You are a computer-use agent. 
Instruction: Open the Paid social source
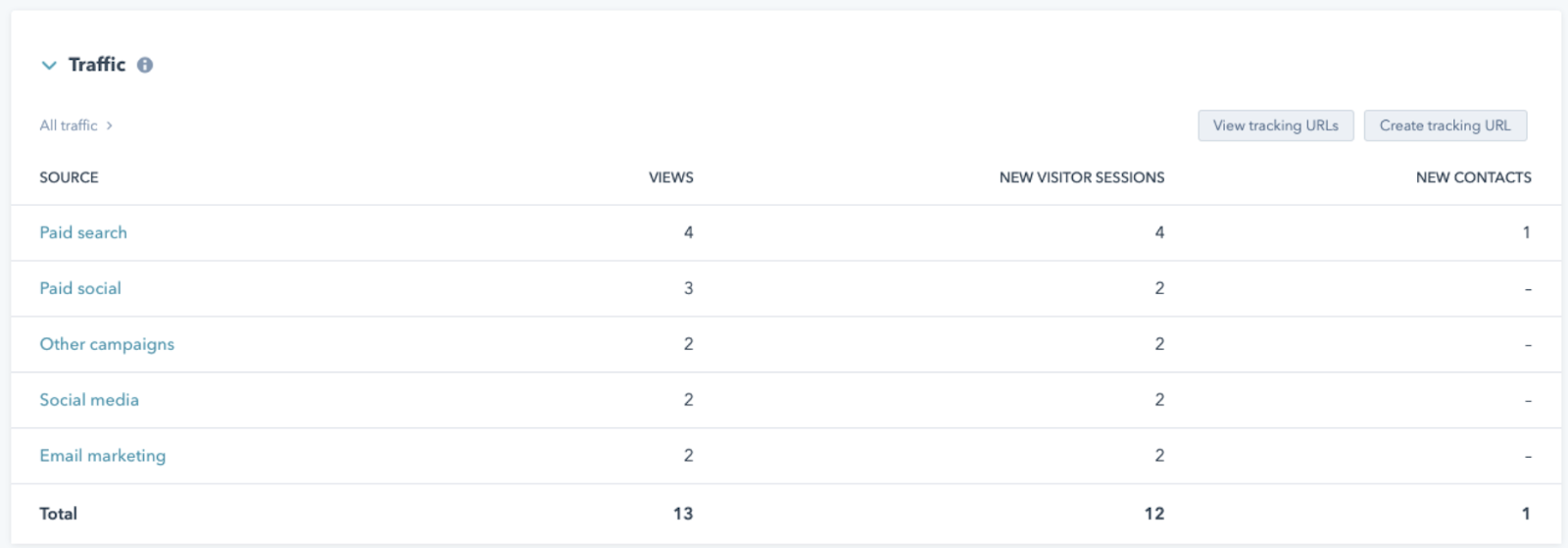coord(80,288)
